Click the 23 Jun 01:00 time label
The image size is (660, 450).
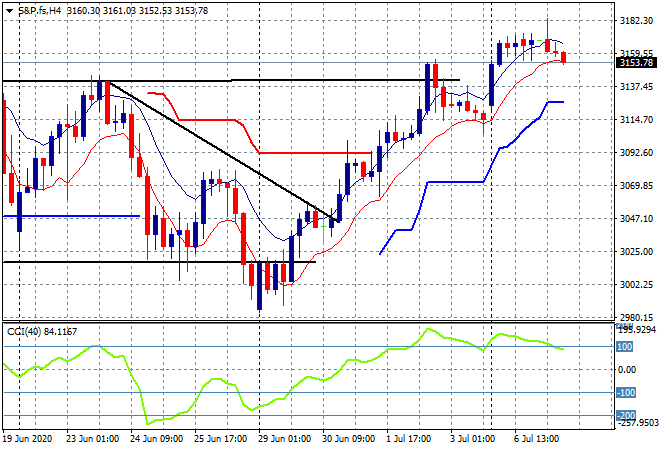tap(92, 439)
